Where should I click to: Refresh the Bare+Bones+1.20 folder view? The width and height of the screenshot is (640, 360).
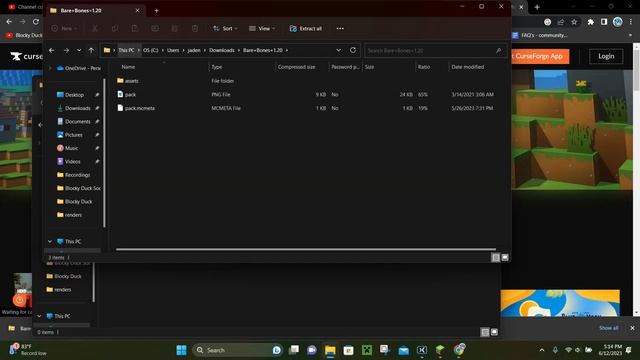pyautogui.click(x=353, y=50)
